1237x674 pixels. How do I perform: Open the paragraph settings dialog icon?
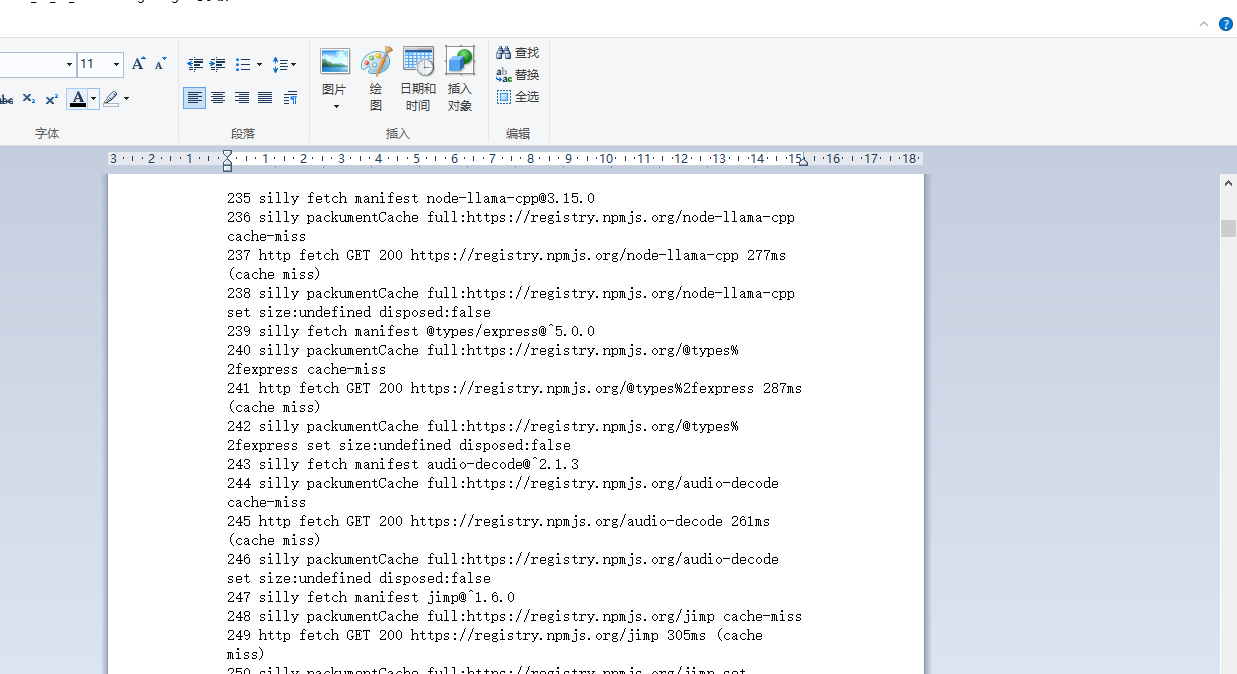coord(290,97)
